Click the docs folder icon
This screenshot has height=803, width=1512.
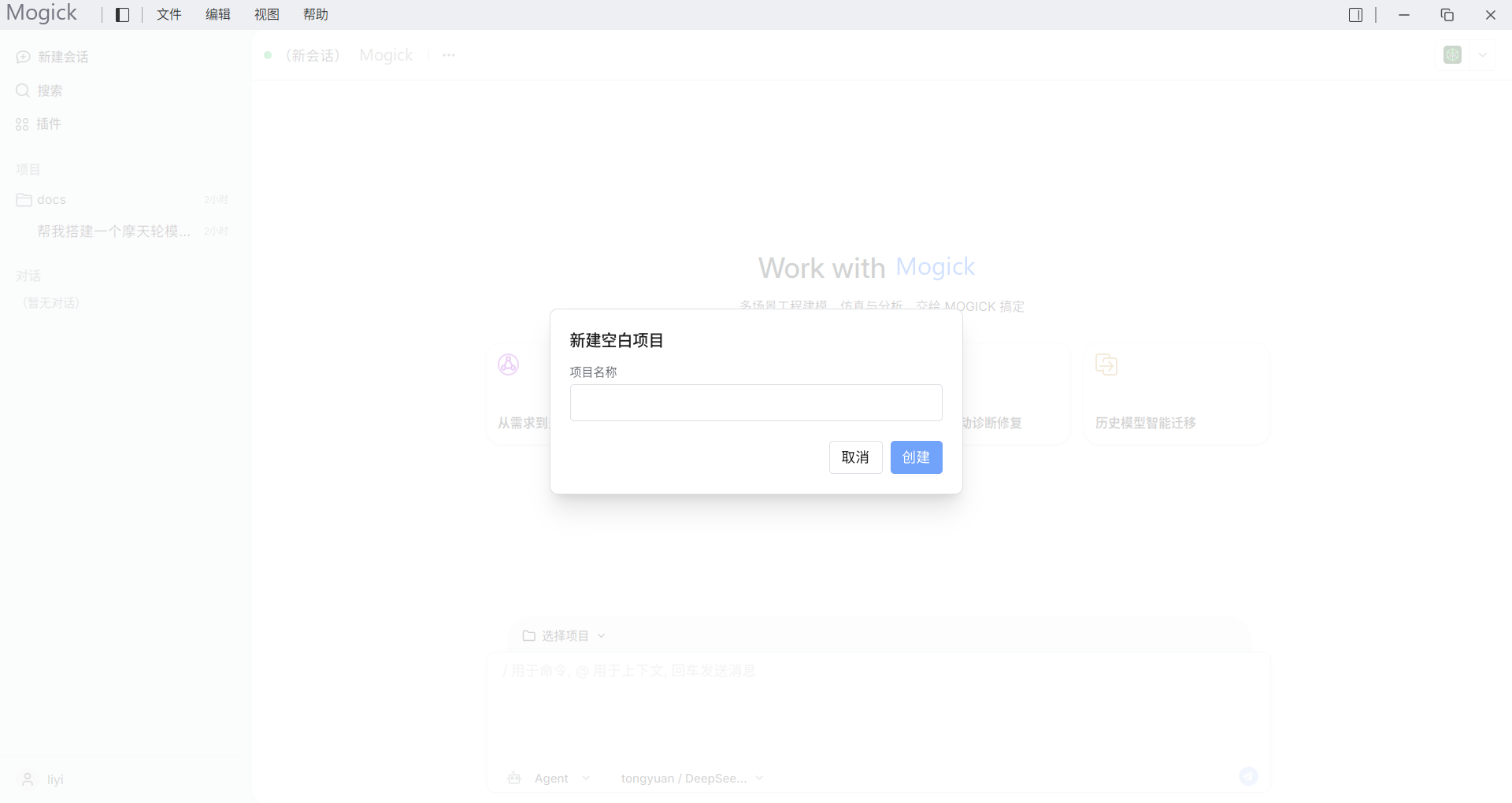pyautogui.click(x=24, y=200)
